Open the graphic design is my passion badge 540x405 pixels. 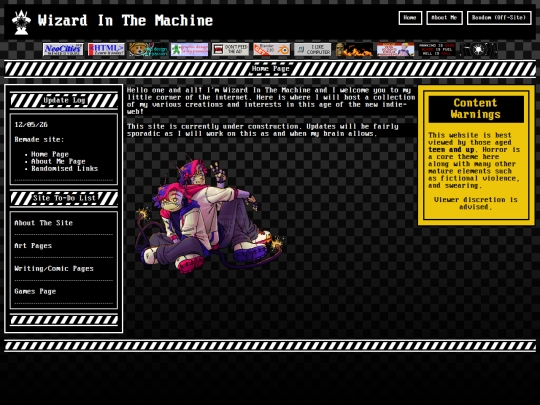click(x=189, y=49)
